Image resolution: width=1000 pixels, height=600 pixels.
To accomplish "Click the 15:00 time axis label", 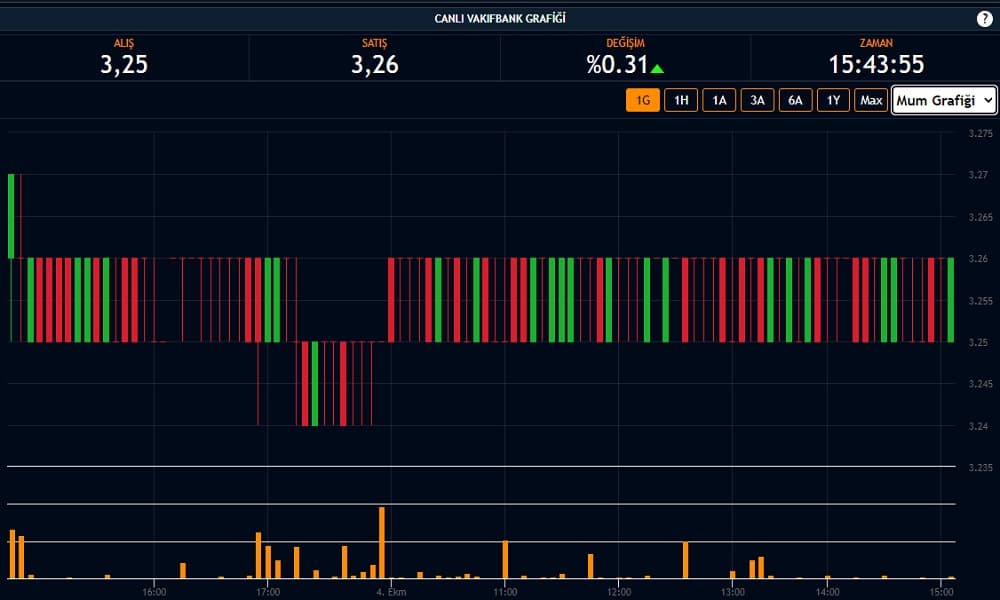I will tap(941, 592).
